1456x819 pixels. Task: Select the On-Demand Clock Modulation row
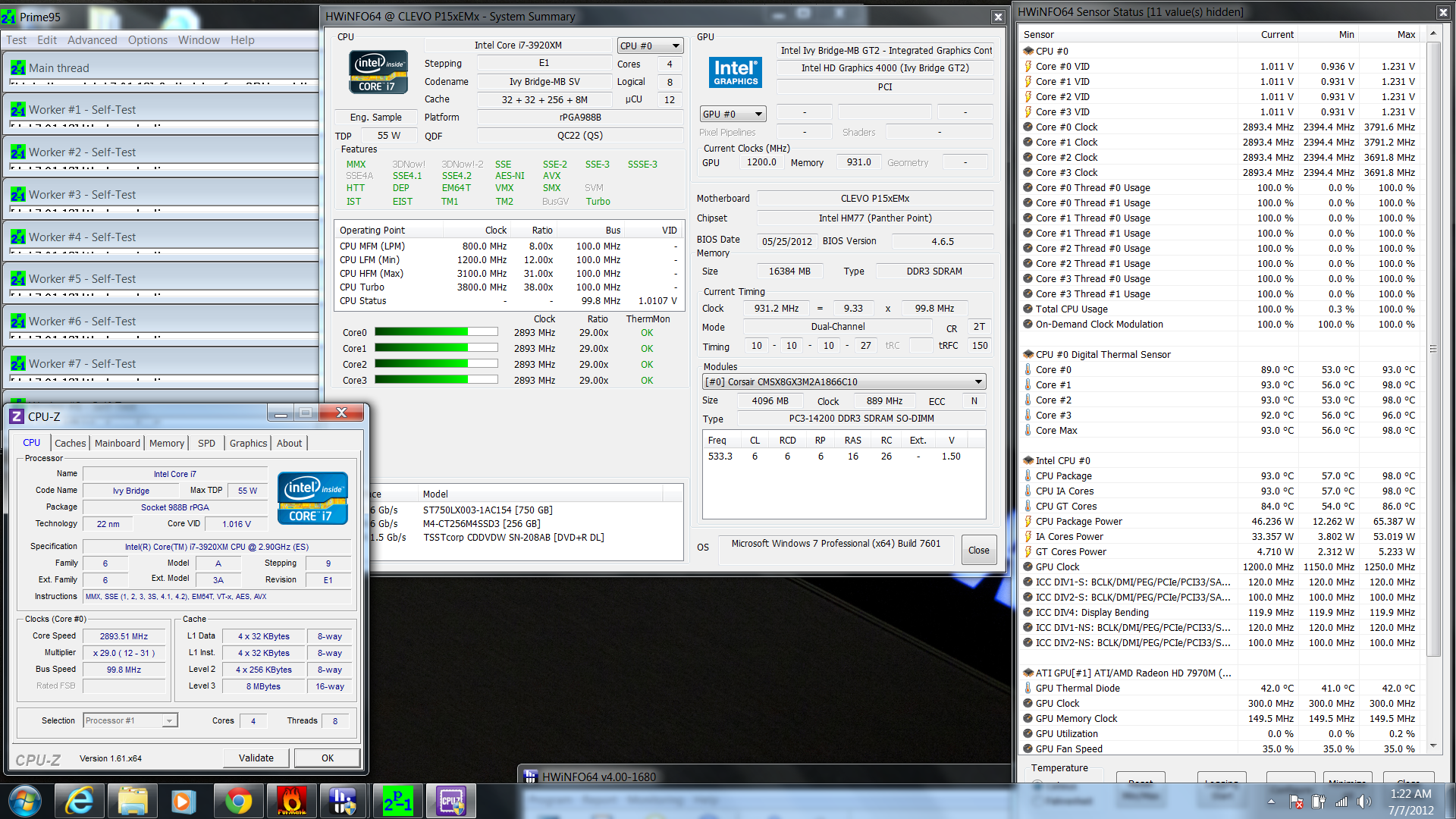[x=1222, y=325]
